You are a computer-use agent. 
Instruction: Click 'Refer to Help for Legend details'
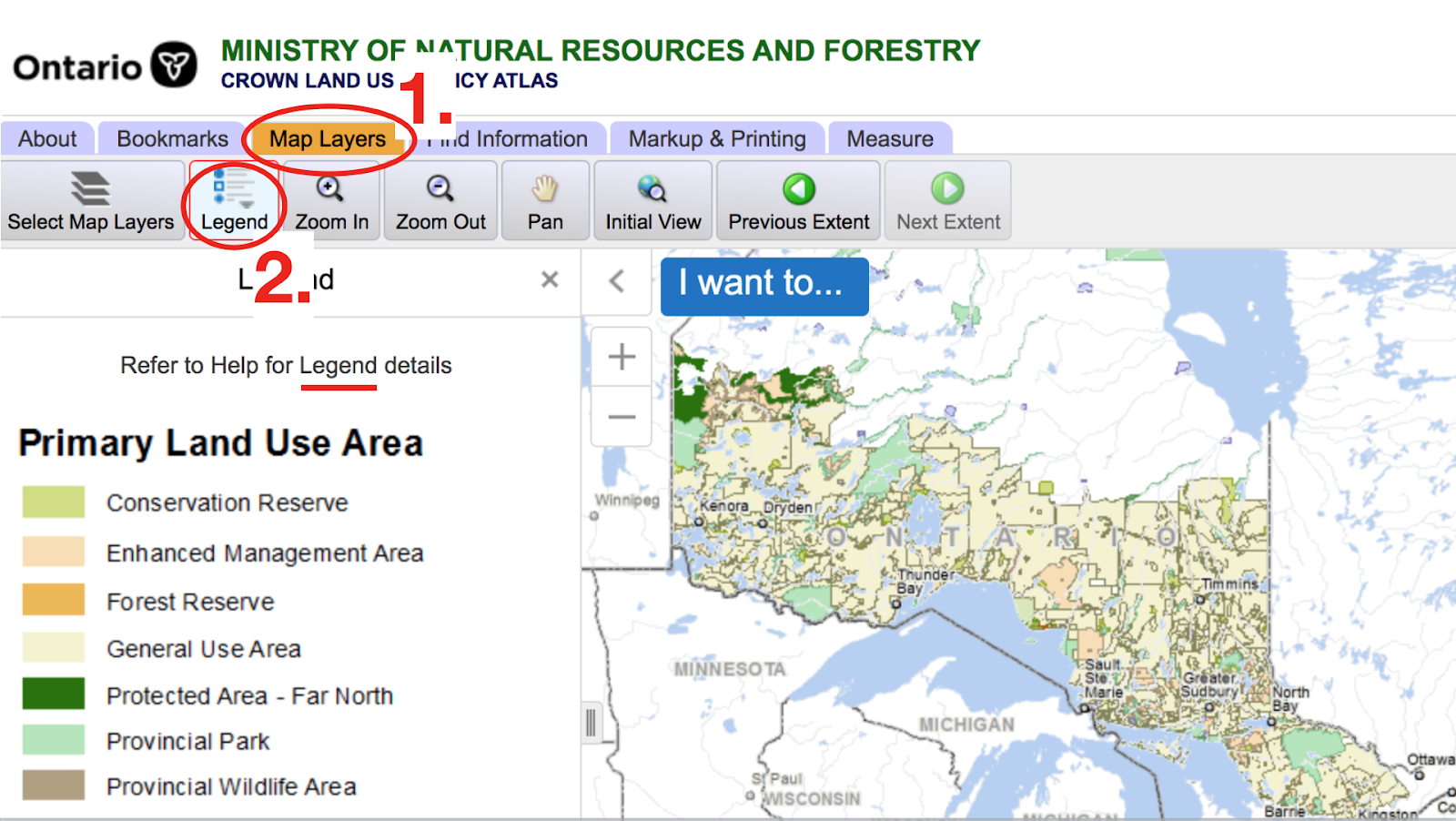(x=286, y=365)
